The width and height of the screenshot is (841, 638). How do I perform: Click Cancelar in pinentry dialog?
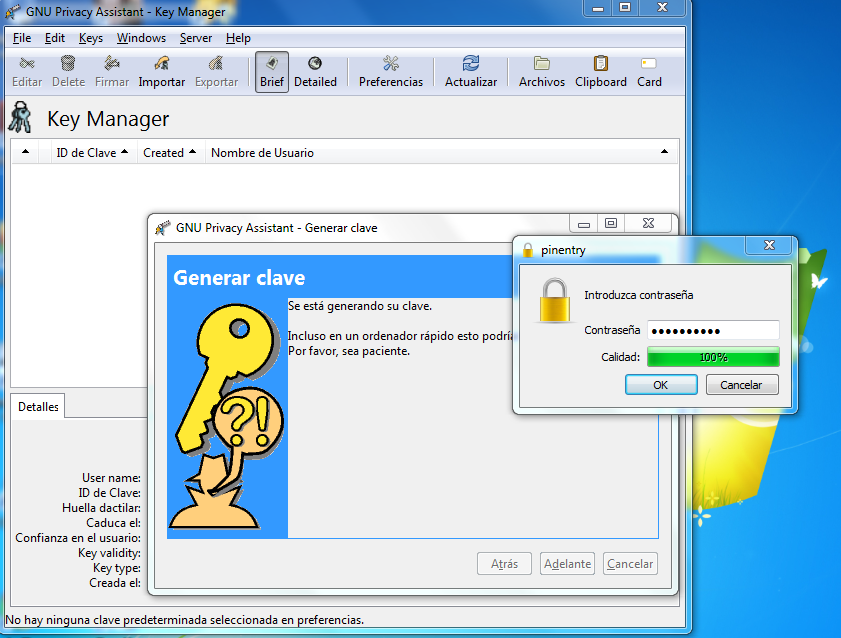(x=742, y=385)
